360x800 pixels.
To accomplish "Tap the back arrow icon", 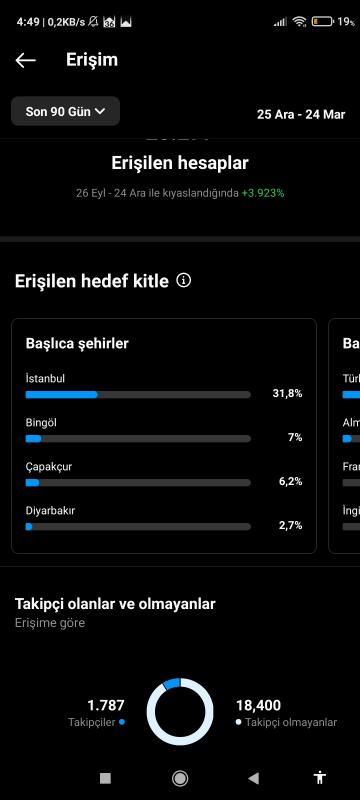I will (x=25, y=60).
